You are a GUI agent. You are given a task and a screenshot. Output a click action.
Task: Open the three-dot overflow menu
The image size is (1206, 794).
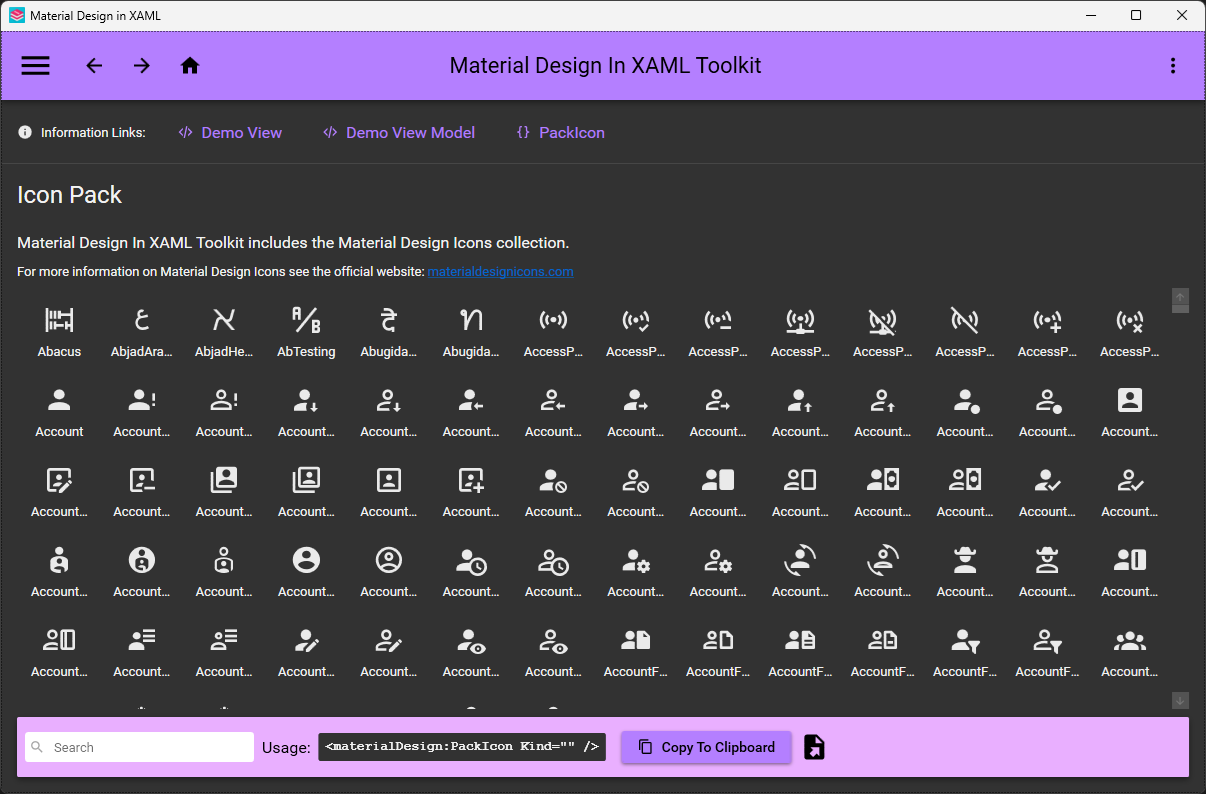click(x=1173, y=66)
